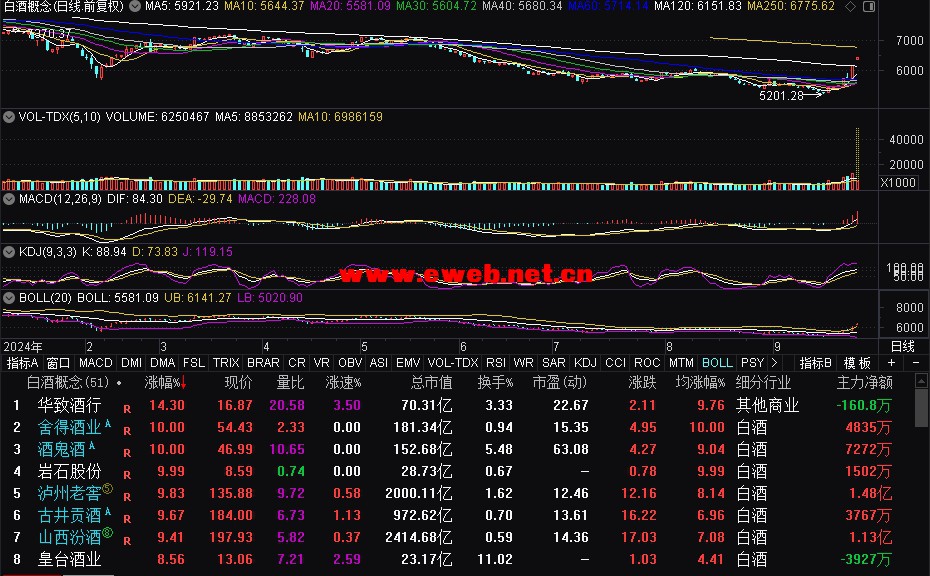Switch to the FSL indicator tab
Screen dimensions: 930x576
(x=194, y=362)
